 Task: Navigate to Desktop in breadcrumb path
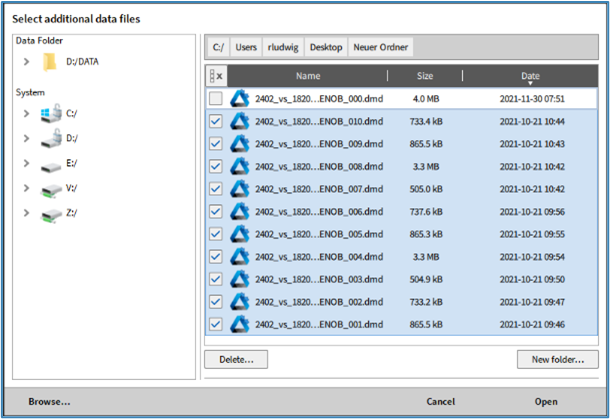326,47
